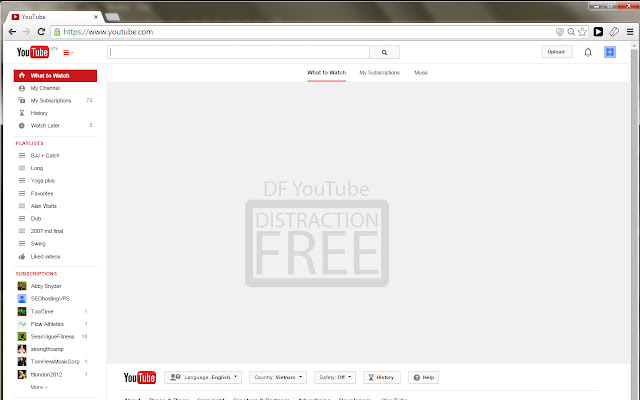Click the shield extension icon in address bar
640x400 pixels.
tap(560, 32)
